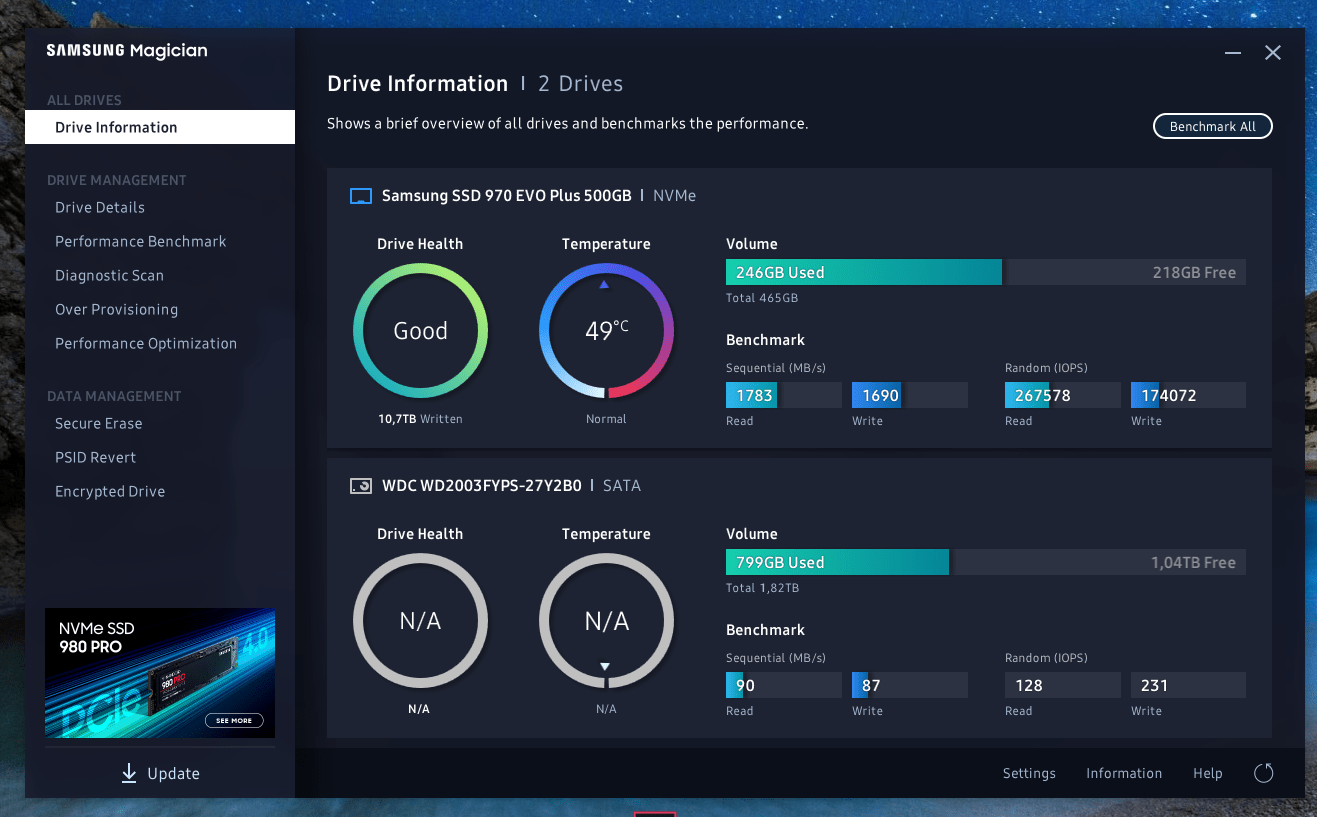Click the 2 Drives count text

[581, 84]
